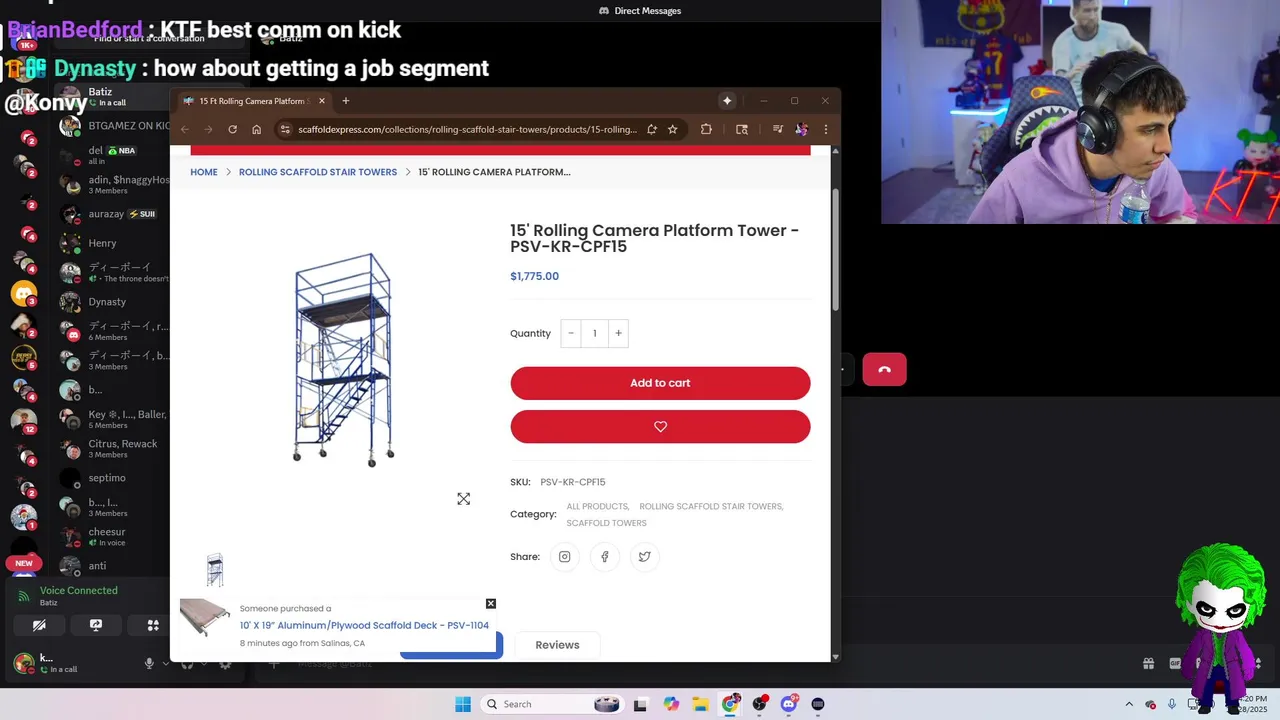This screenshot has height=720, width=1280.
Task: Click page scrollbar down arrow
Action: [835, 656]
